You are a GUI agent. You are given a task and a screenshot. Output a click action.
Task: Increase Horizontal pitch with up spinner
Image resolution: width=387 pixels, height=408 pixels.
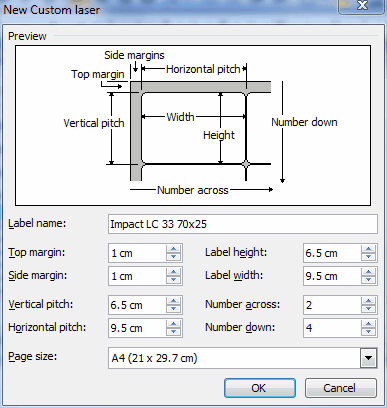(x=173, y=324)
